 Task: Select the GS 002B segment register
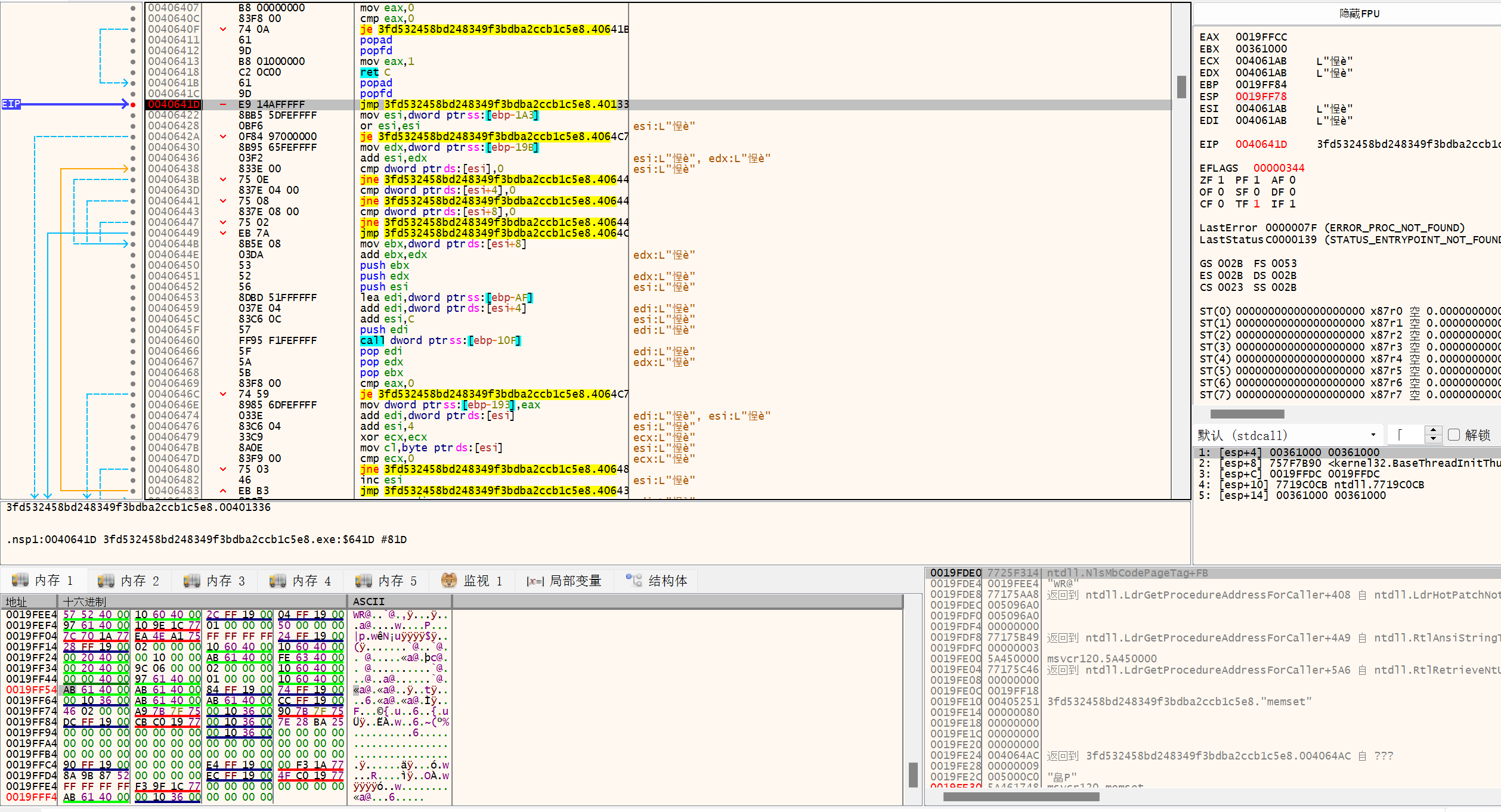[1221, 264]
